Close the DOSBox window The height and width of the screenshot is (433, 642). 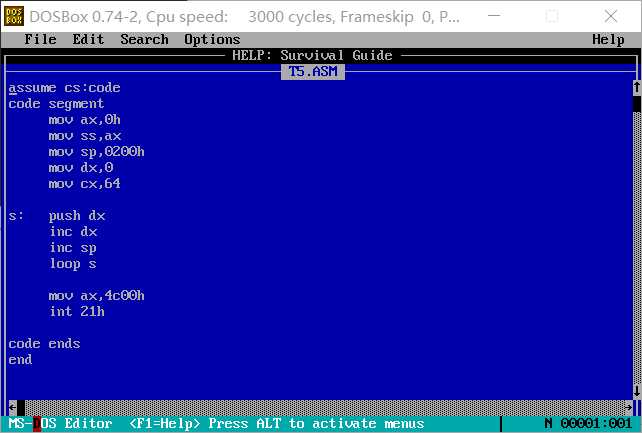610,16
